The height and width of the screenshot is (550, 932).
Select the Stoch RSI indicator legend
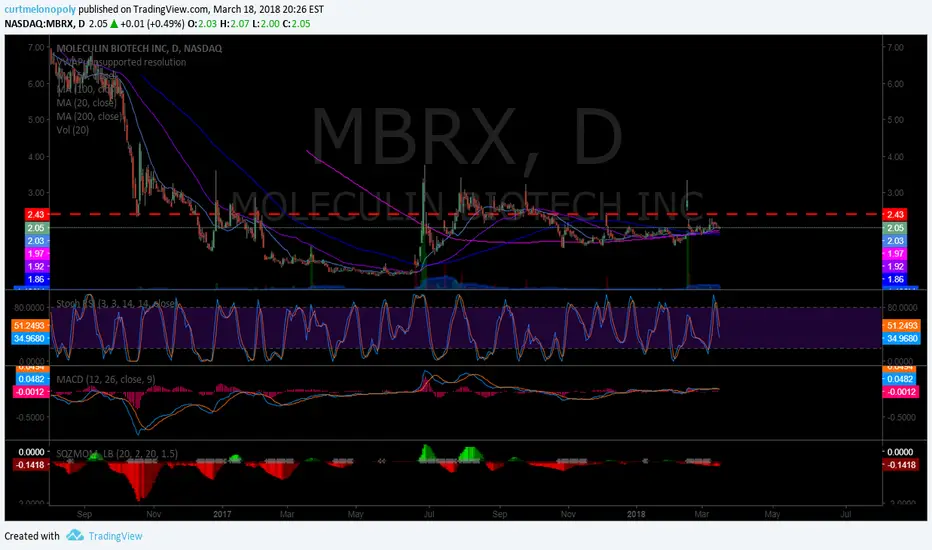coord(116,304)
